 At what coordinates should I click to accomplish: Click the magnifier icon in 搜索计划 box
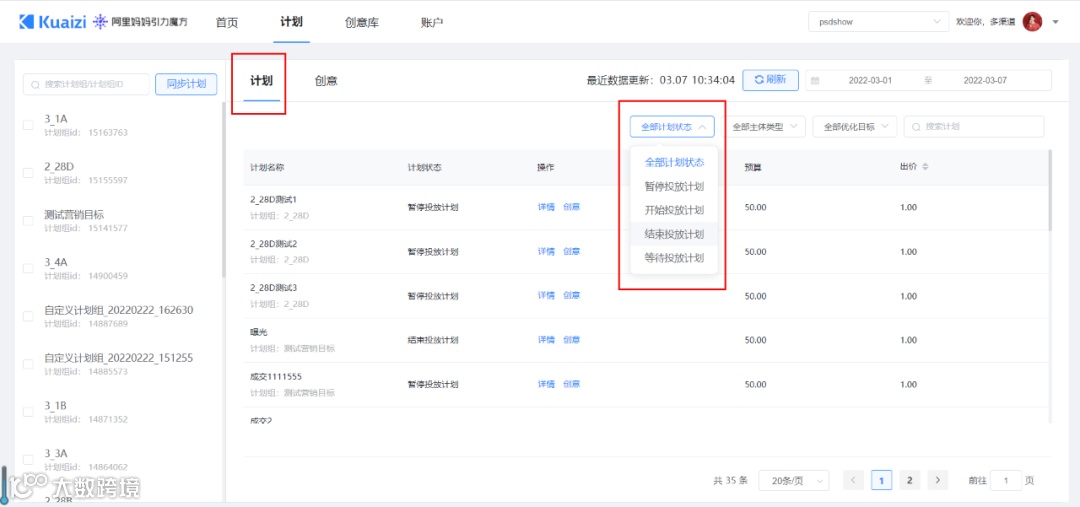point(916,127)
